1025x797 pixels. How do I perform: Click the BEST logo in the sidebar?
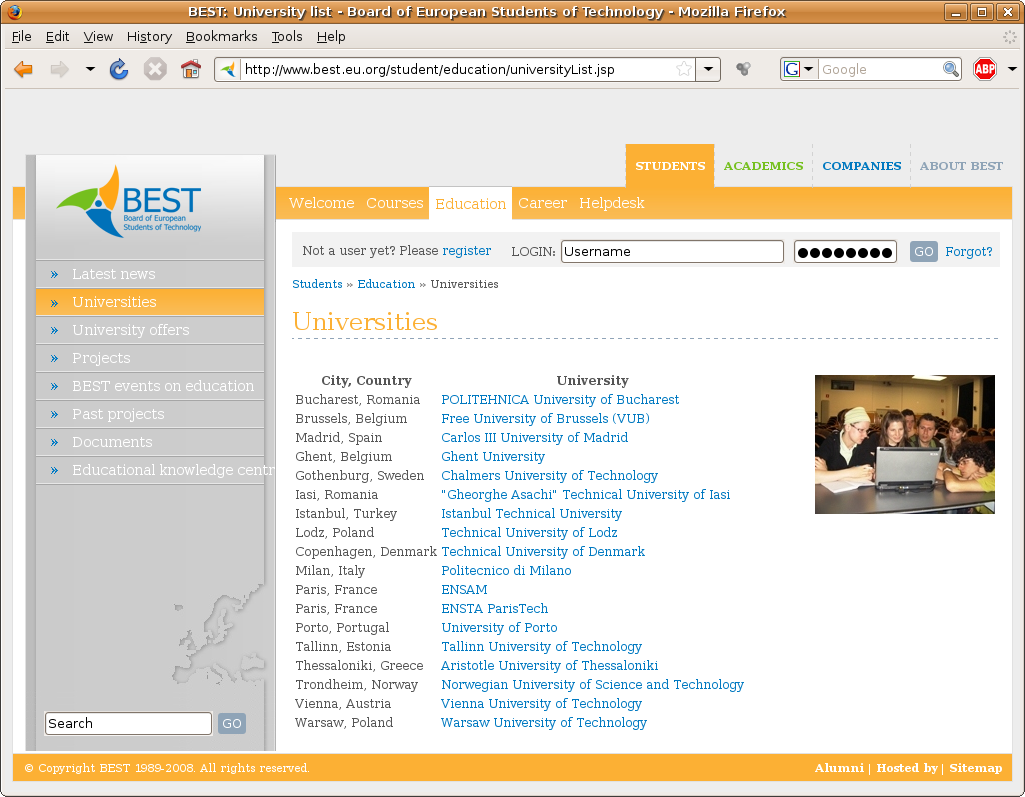[129, 201]
